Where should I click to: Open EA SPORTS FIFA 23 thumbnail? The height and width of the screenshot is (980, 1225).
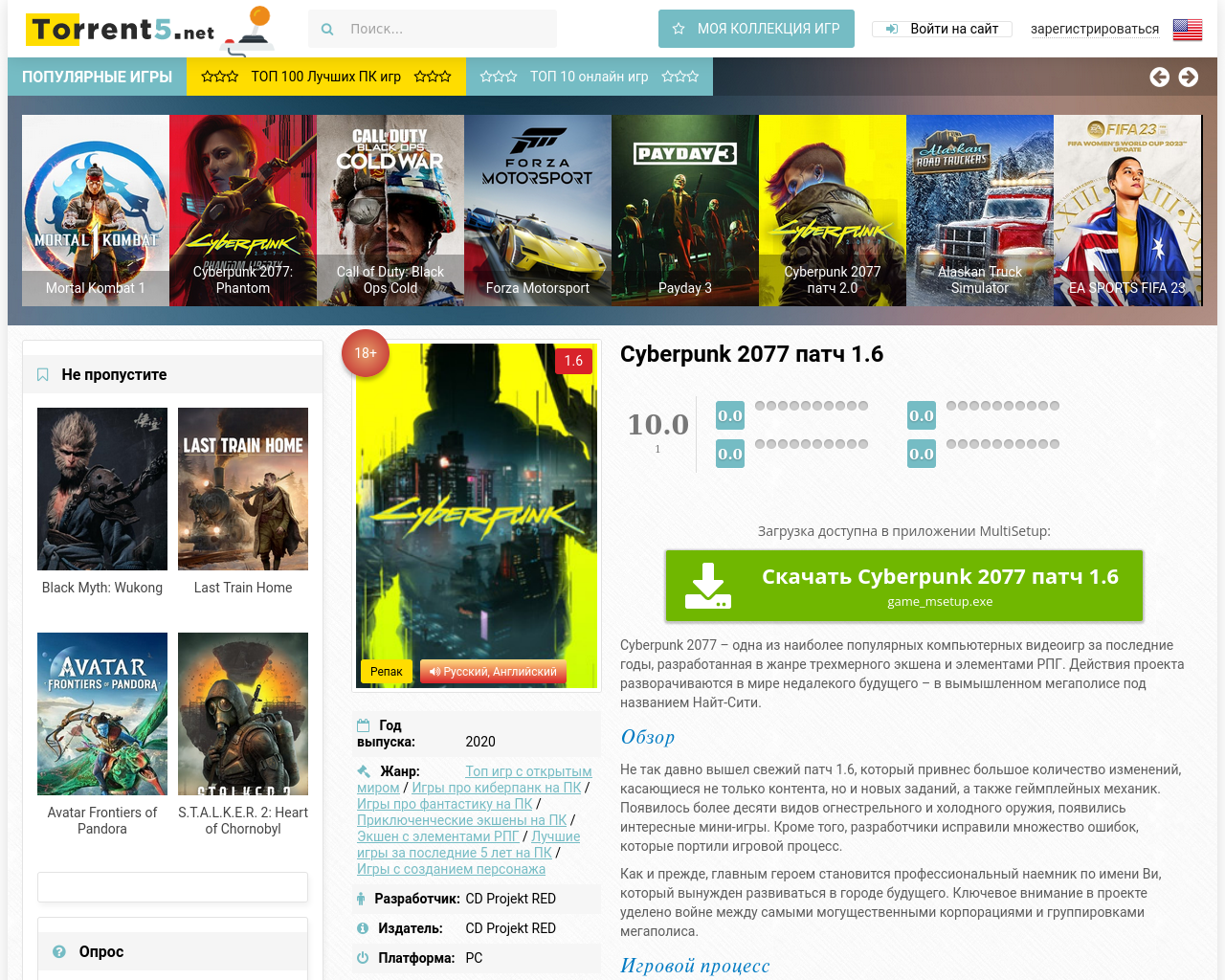coord(1127,211)
